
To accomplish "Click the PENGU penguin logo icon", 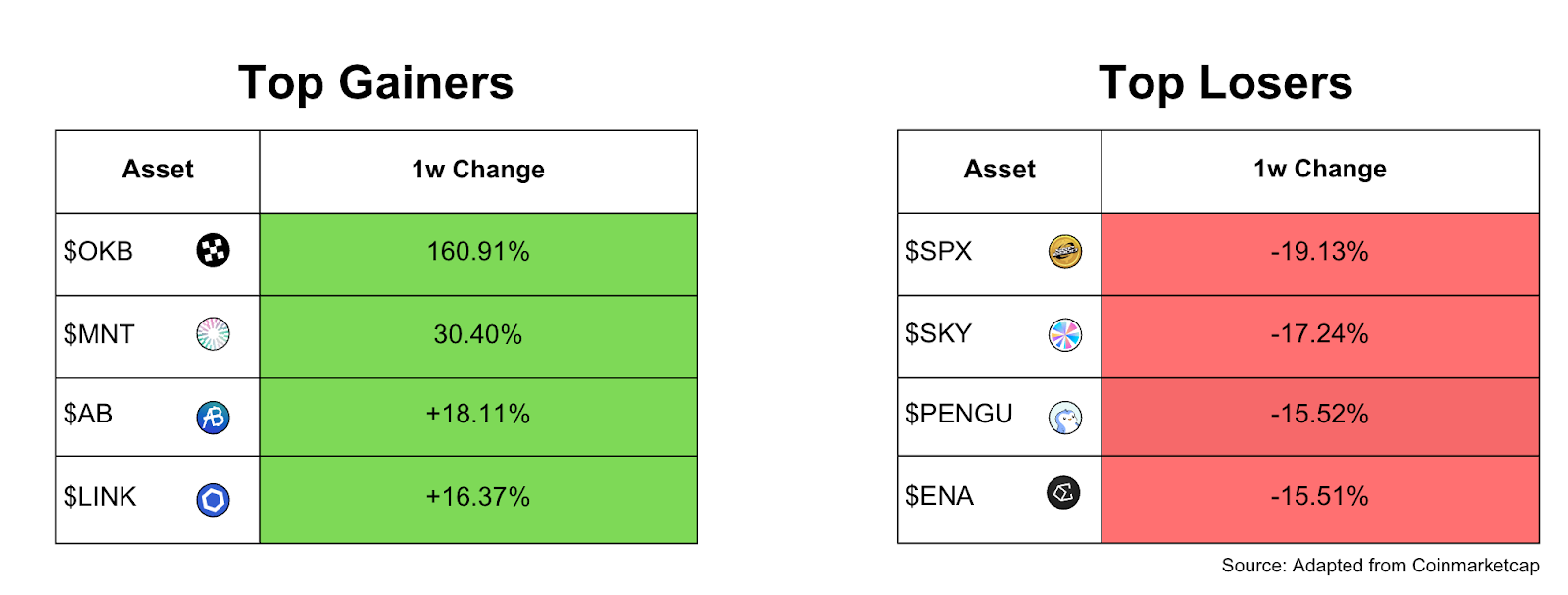I will click(x=1064, y=418).
